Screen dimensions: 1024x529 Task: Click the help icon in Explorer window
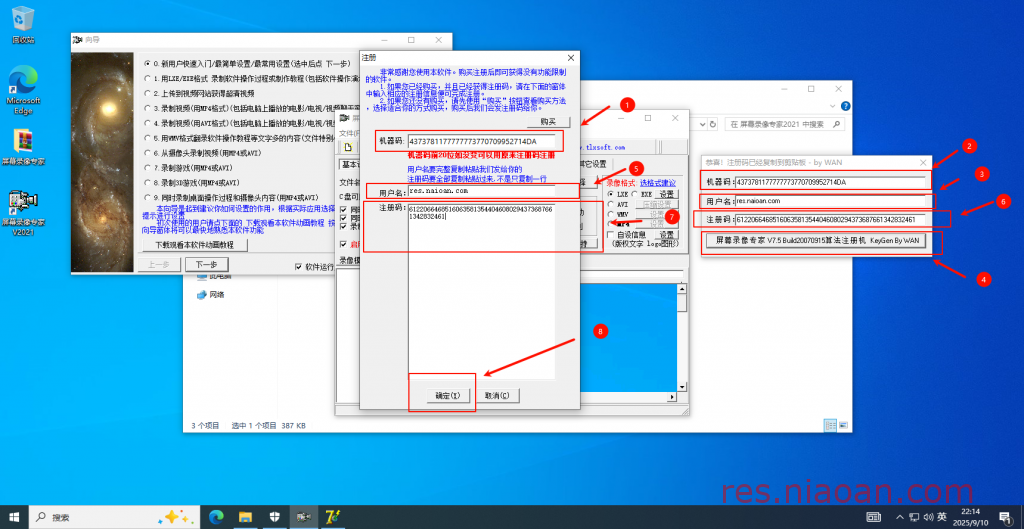845,106
